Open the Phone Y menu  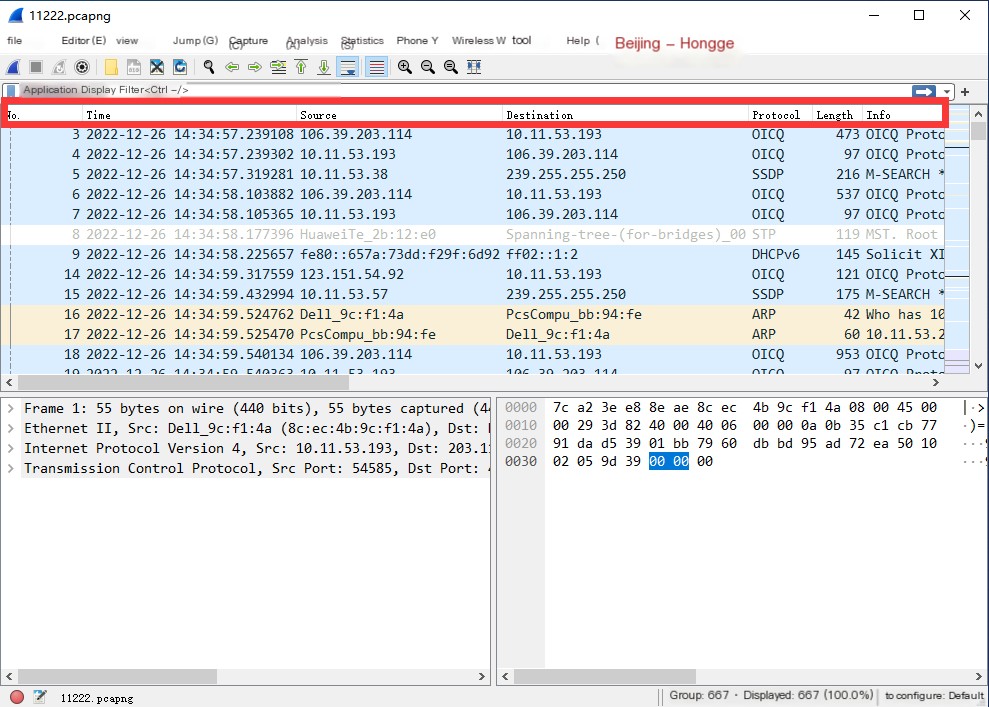pos(417,40)
